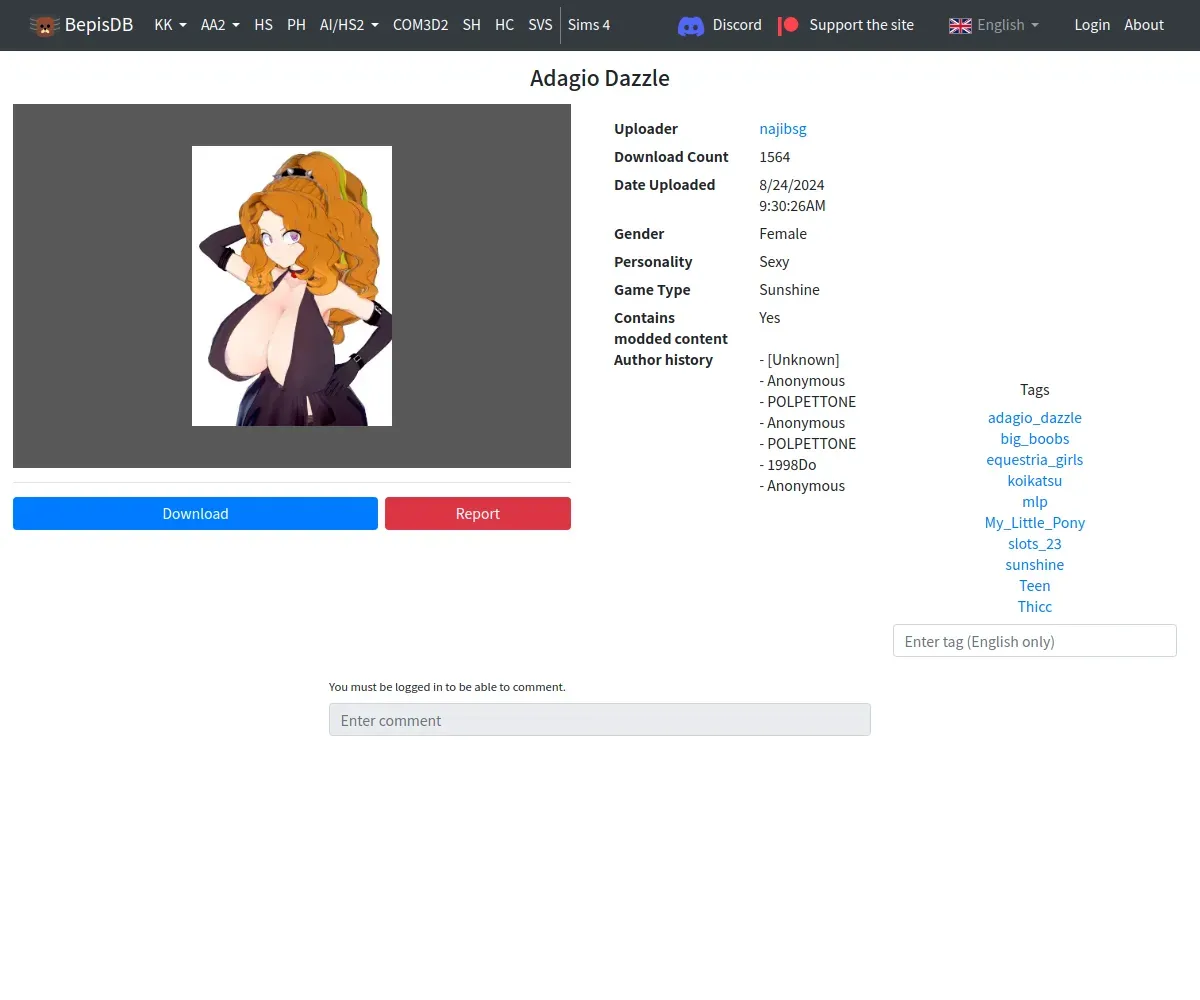Click the red Report button
1200x1000 pixels.
478,513
